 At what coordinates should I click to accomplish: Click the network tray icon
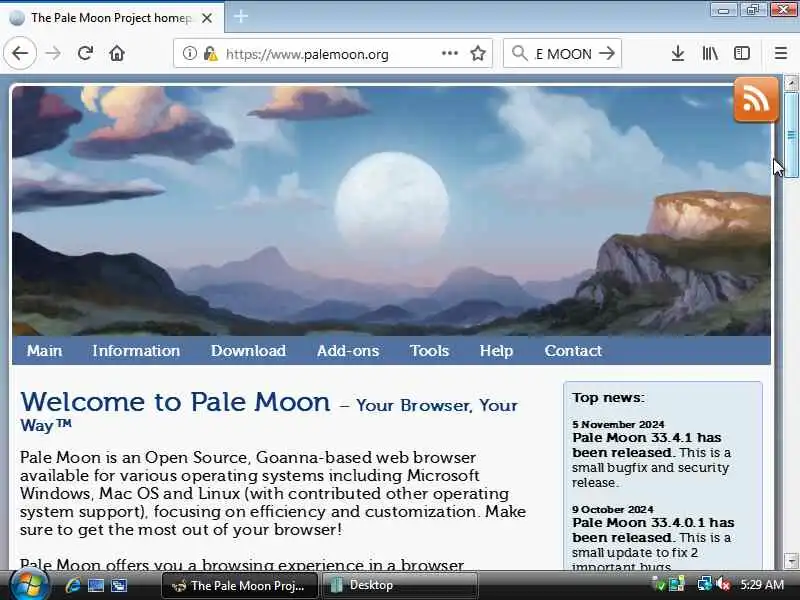pyautogui.click(x=704, y=585)
